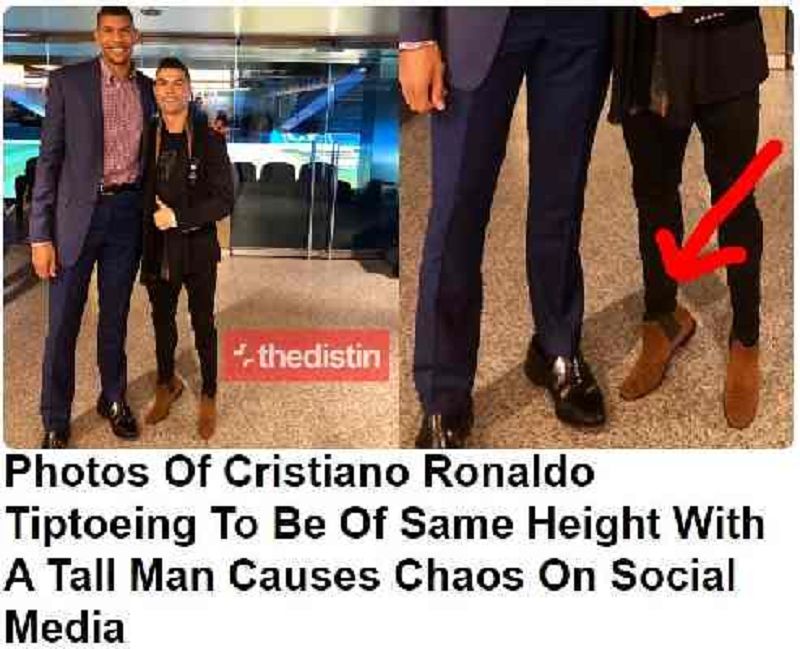800x649 pixels.
Task: Click the flat brown boot at right edge
Action: click(x=742, y=387)
